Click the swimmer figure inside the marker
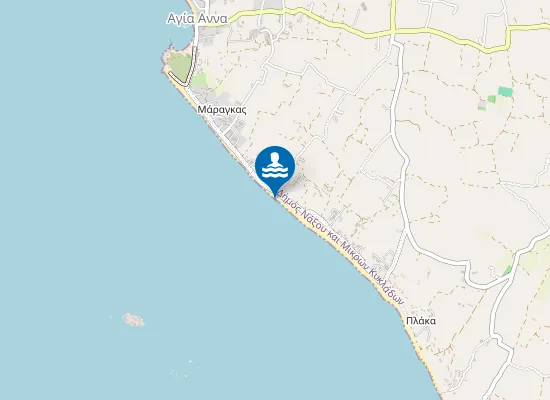 click(x=275, y=160)
